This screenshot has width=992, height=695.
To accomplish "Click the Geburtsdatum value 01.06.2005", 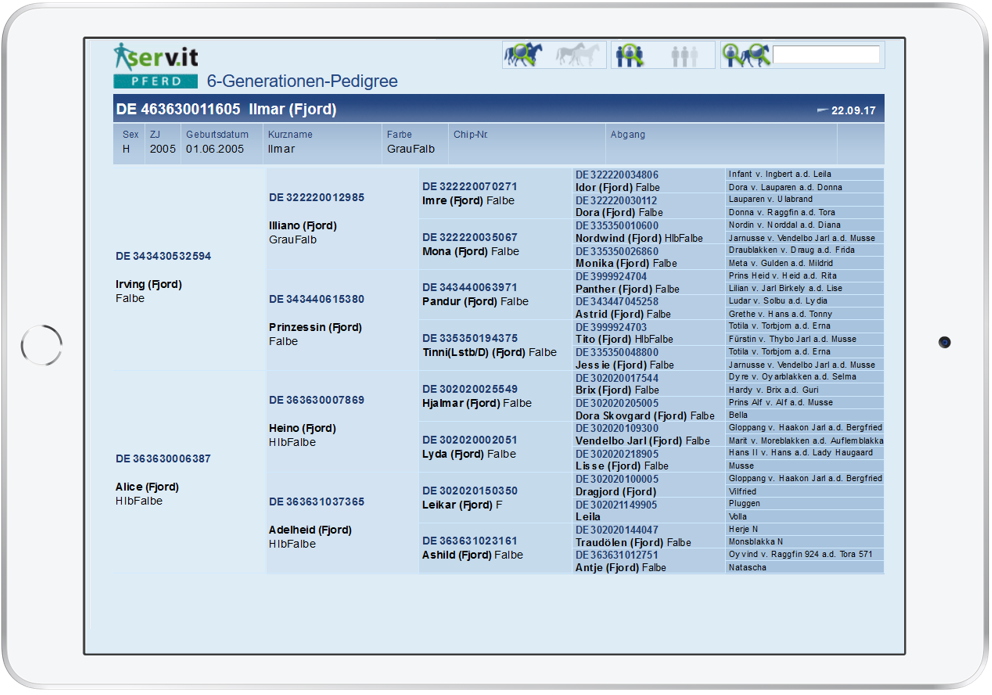I will 214,149.
